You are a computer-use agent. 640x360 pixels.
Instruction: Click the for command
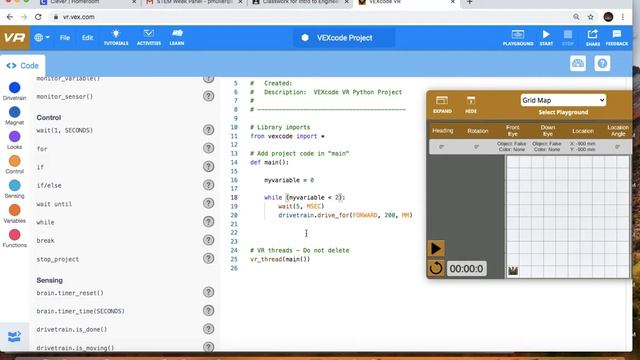42,149
